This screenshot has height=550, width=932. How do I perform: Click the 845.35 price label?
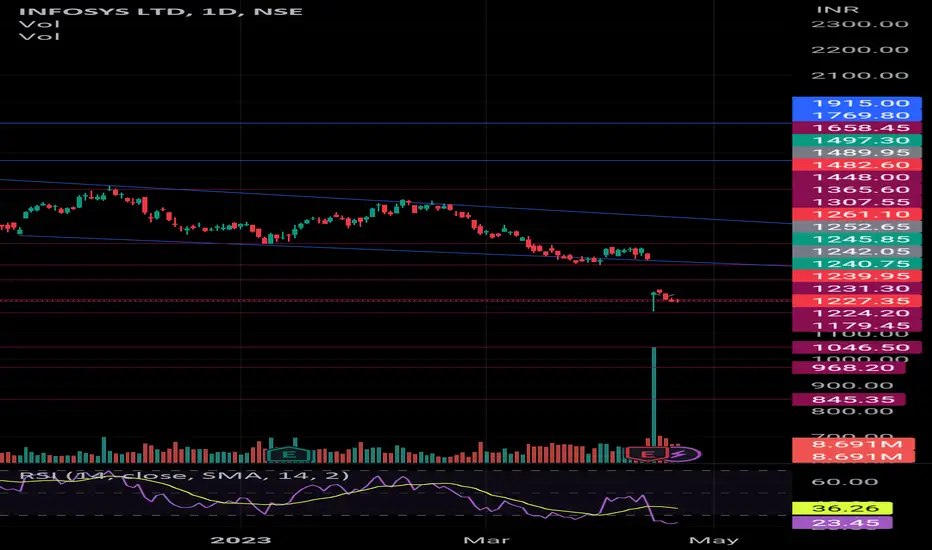click(x=849, y=400)
